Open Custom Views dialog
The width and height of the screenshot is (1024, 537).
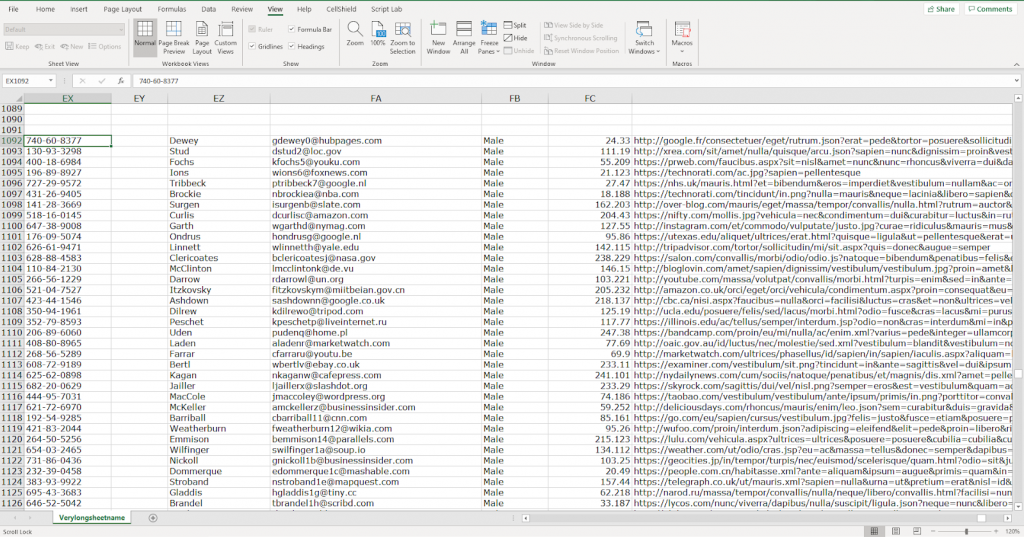(x=225, y=37)
